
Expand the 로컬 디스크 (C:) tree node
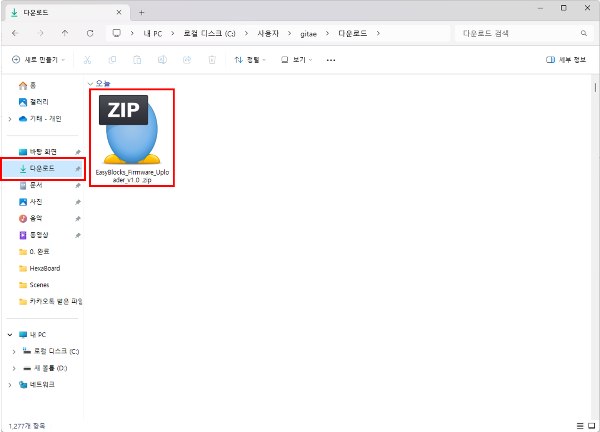click(14, 351)
